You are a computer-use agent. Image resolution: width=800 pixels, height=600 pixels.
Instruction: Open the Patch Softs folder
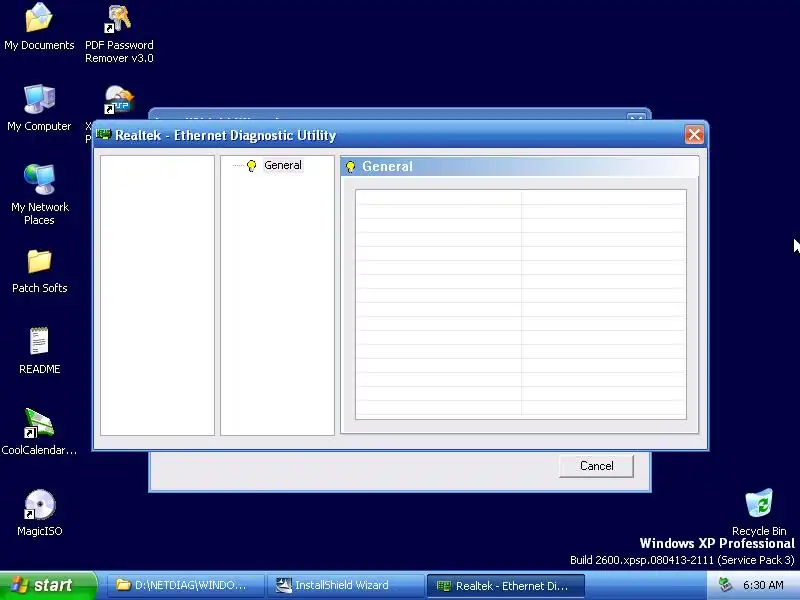point(39,271)
